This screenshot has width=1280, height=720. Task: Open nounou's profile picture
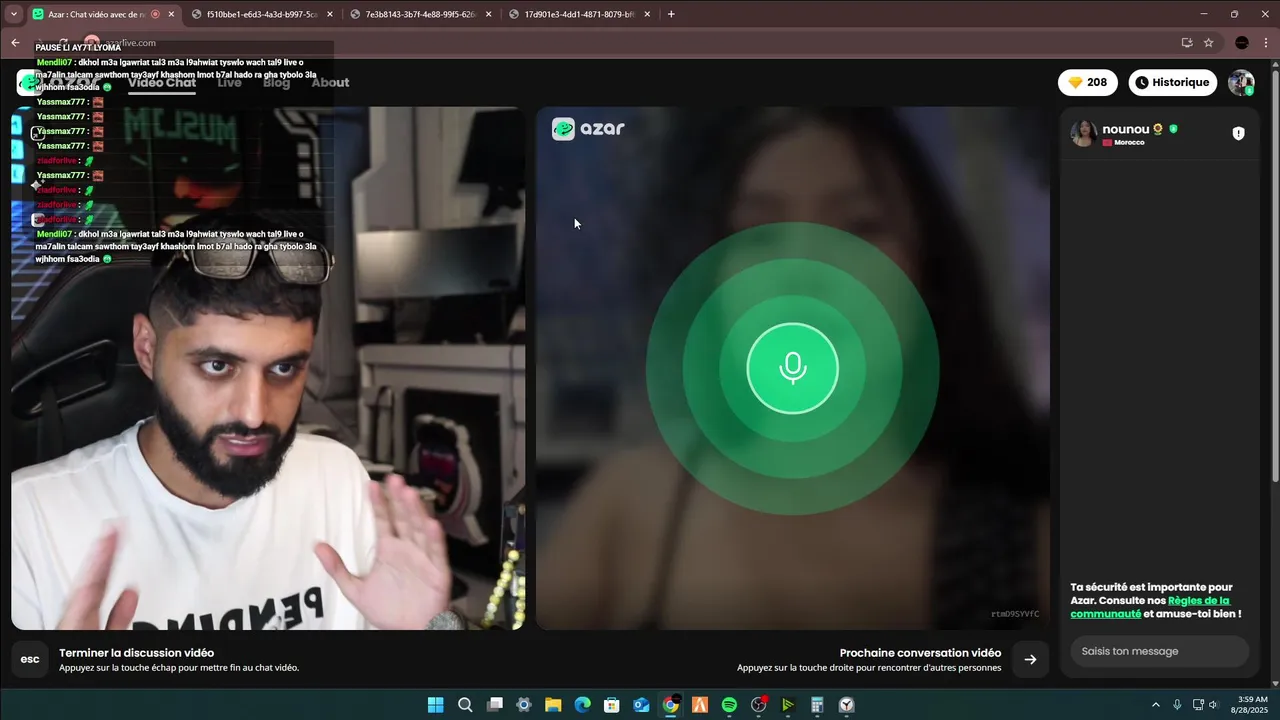(x=1084, y=134)
